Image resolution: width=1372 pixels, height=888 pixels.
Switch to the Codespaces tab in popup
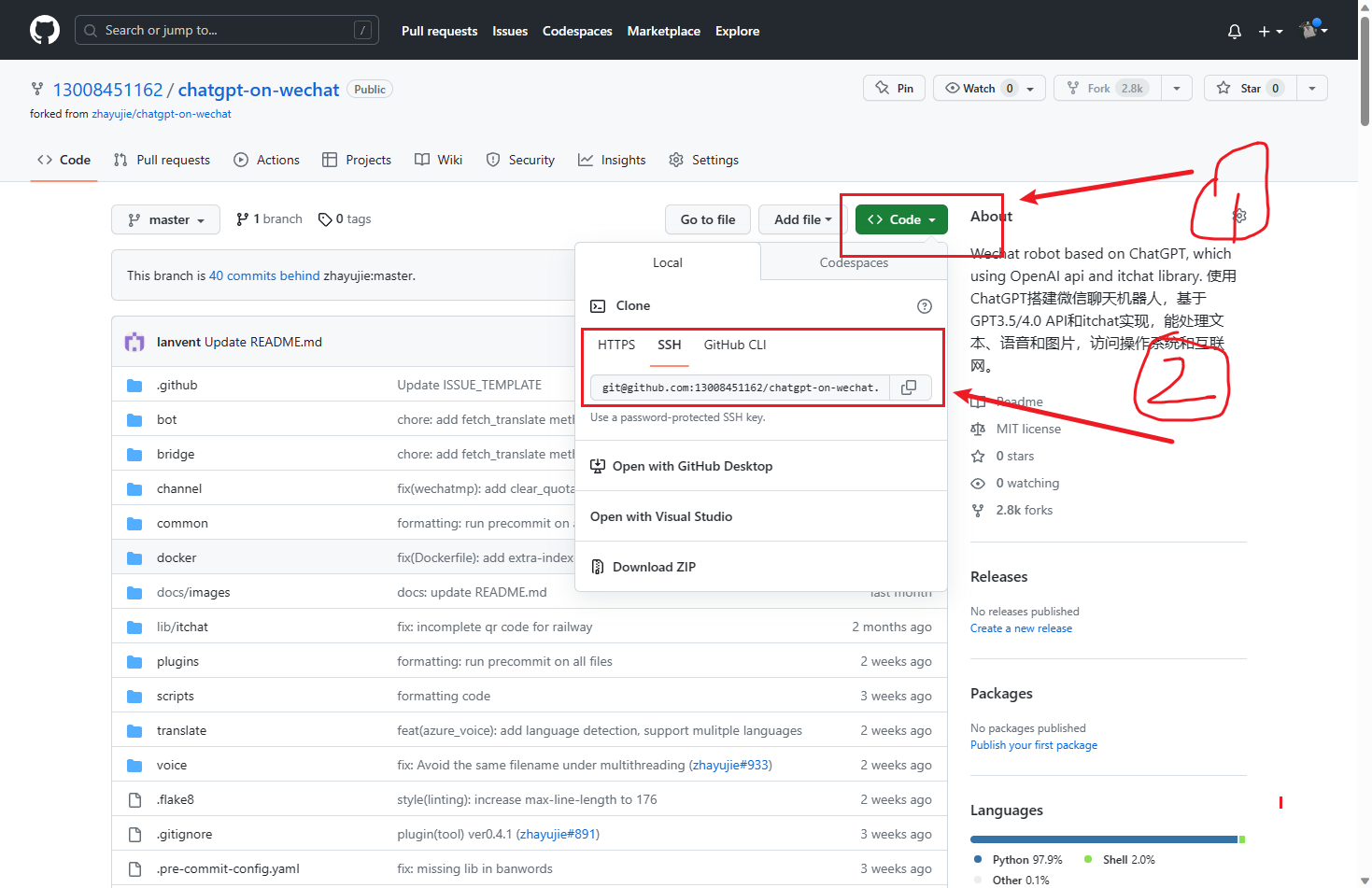pos(854,262)
